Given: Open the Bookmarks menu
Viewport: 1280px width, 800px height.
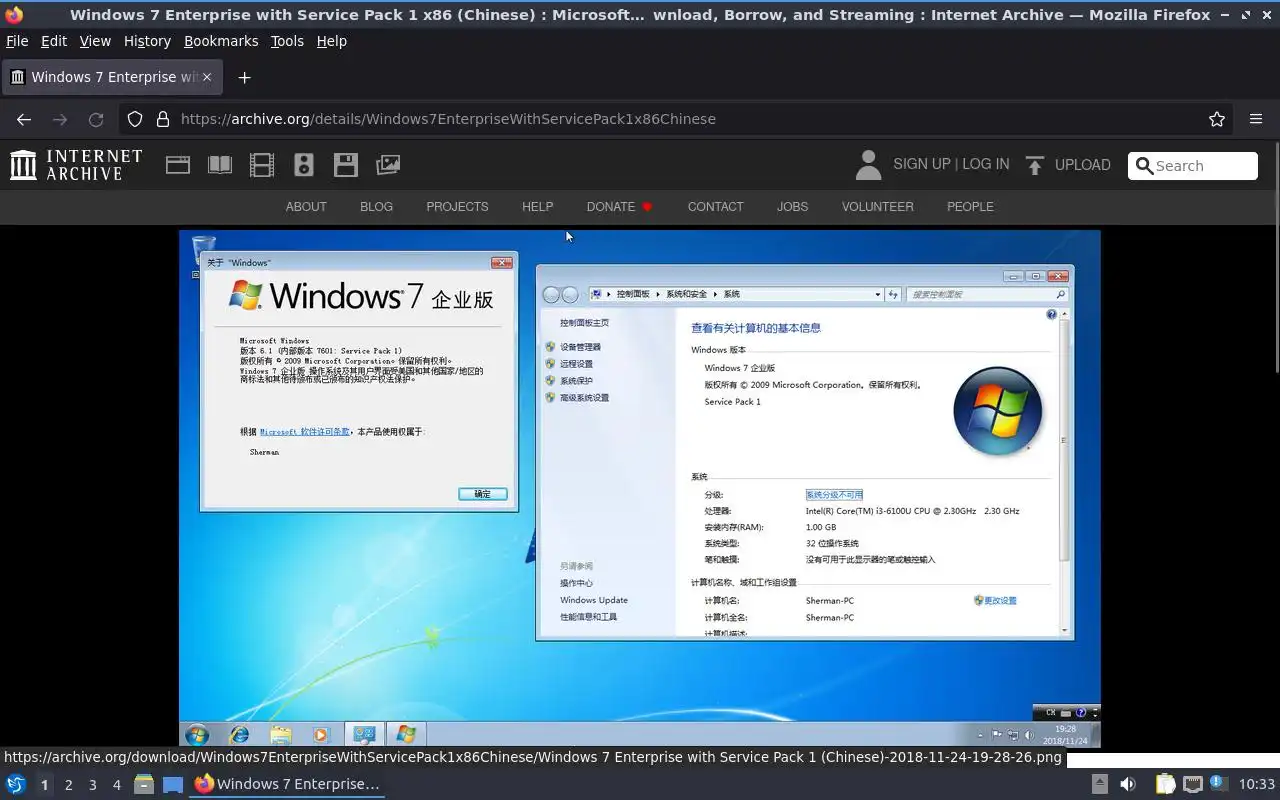Looking at the screenshot, I should pos(221,41).
